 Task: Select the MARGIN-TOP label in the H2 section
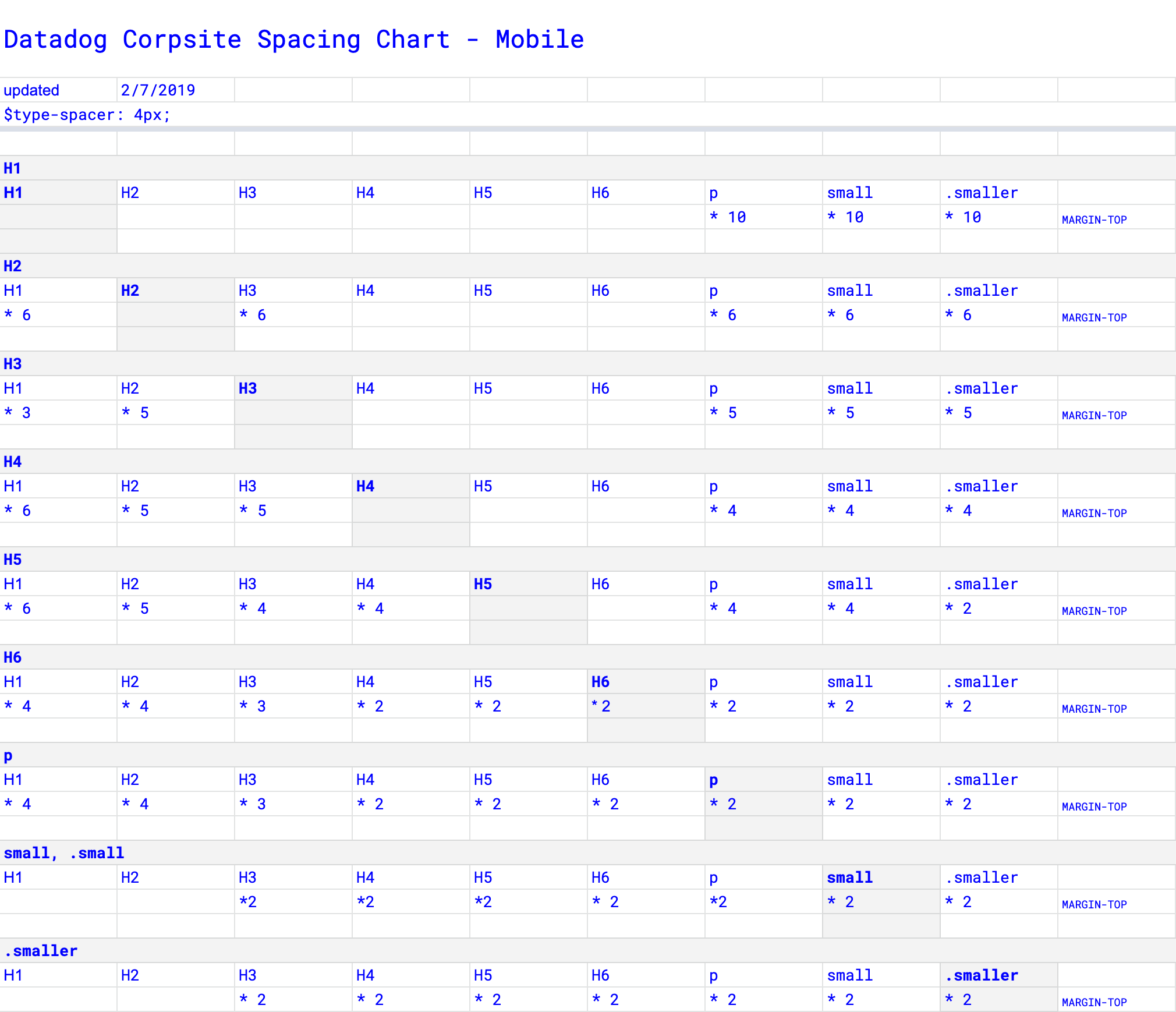(x=1094, y=318)
